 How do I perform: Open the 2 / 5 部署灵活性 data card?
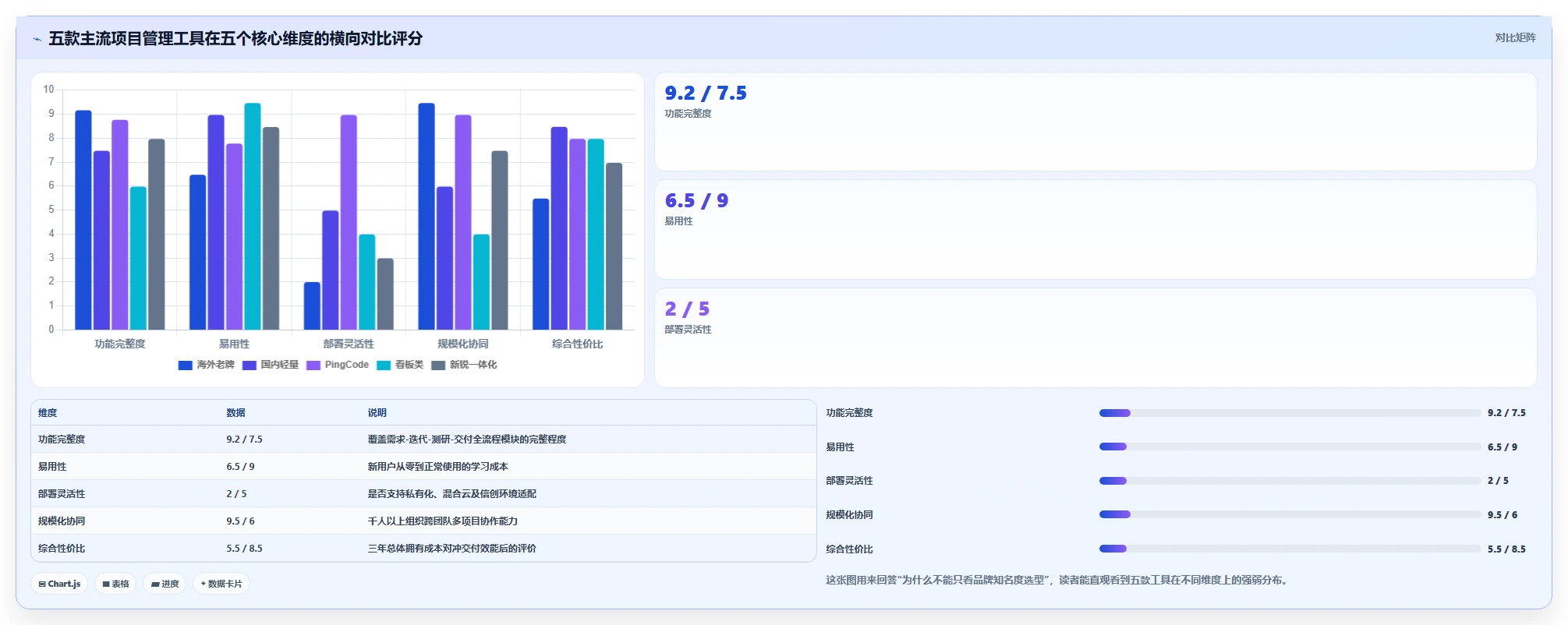pos(1095,338)
